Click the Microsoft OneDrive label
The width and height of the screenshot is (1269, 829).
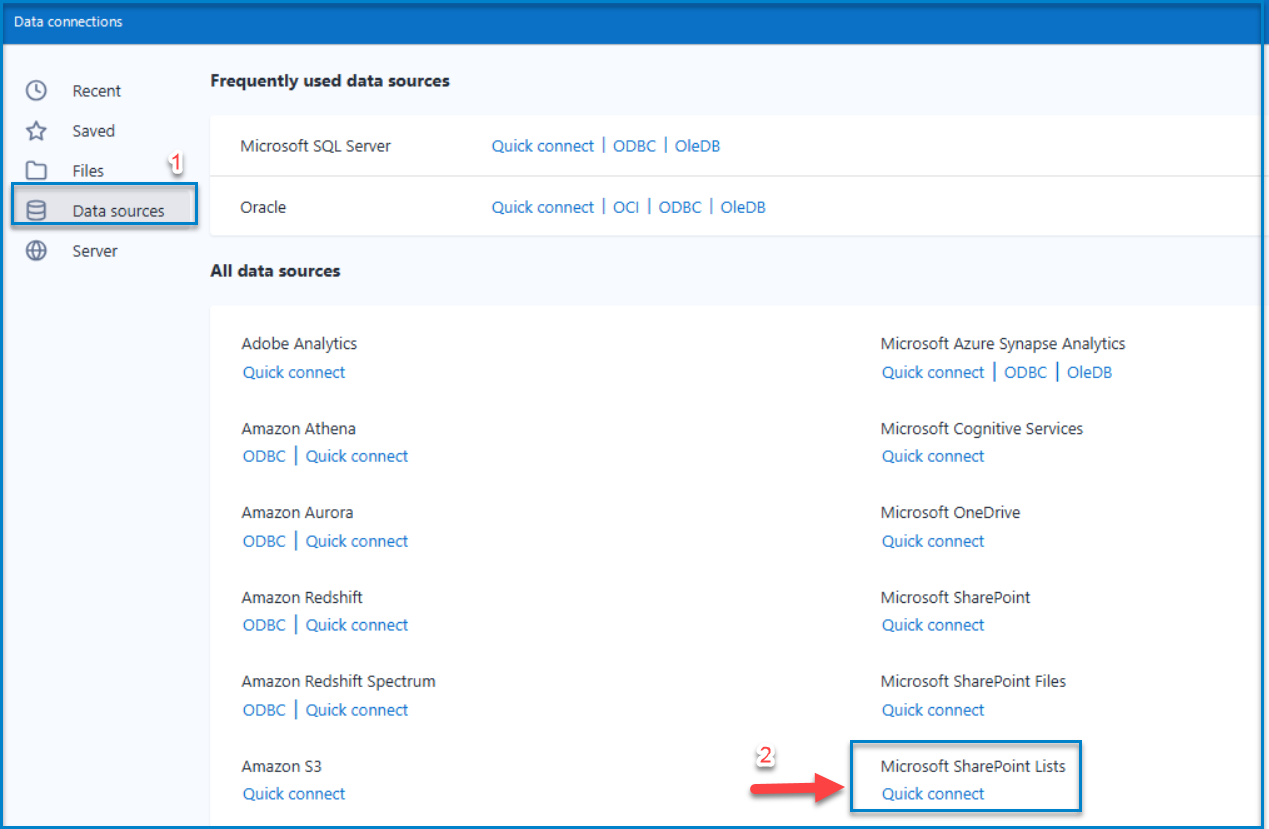pyautogui.click(x=950, y=512)
